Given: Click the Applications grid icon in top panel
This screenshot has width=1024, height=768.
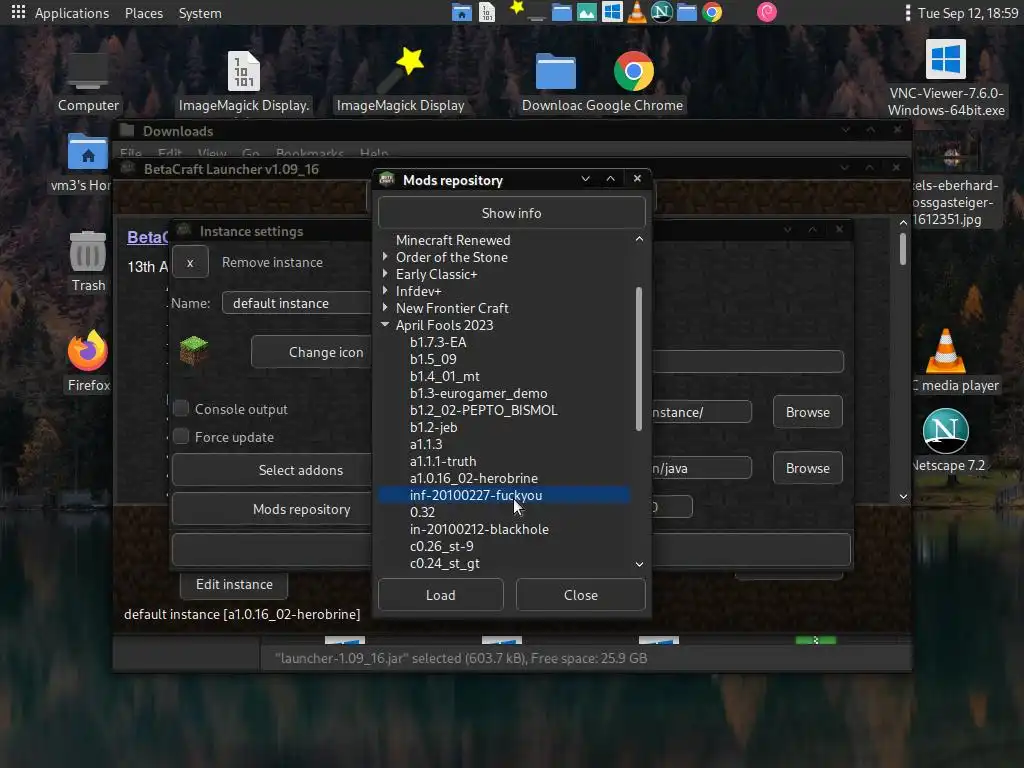Looking at the screenshot, I should [x=18, y=12].
